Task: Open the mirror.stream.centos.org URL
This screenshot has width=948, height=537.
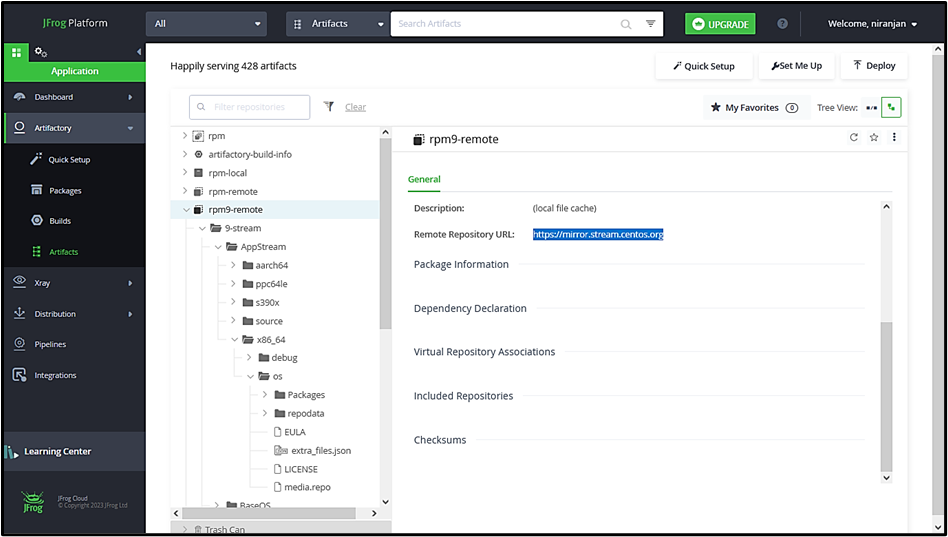Action: point(598,234)
